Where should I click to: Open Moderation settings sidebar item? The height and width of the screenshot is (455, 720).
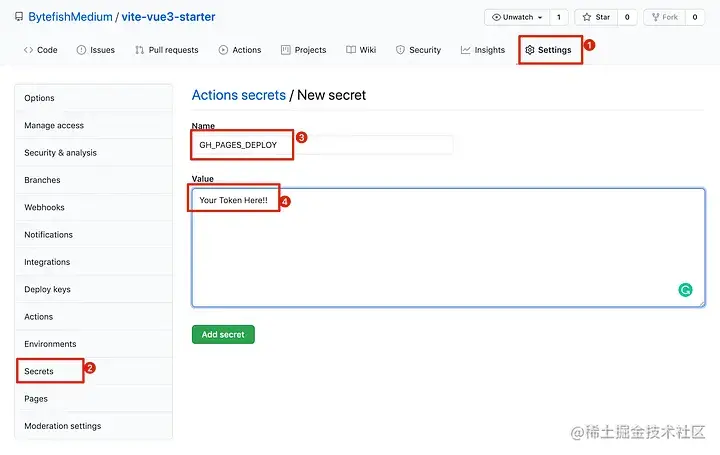coord(94,426)
